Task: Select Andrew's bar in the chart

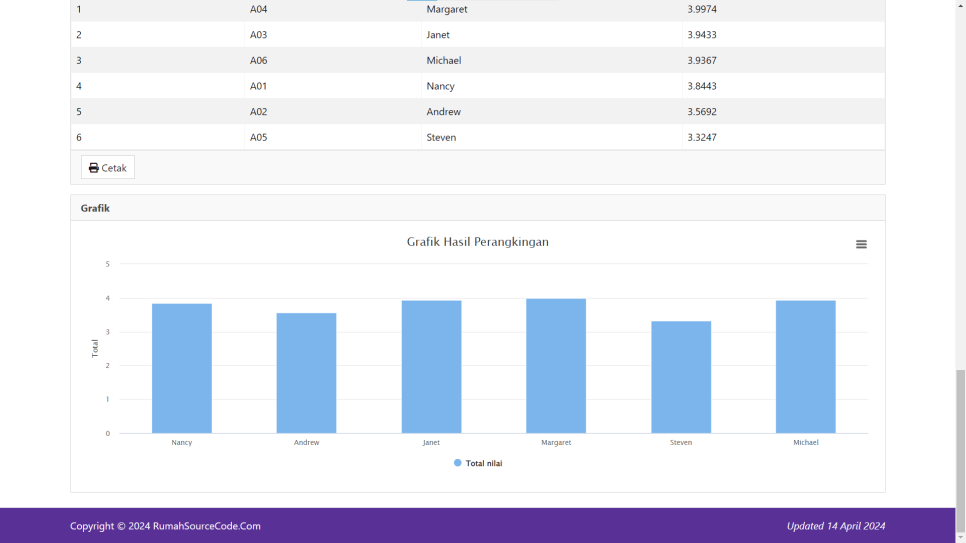Action: pos(306,372)
